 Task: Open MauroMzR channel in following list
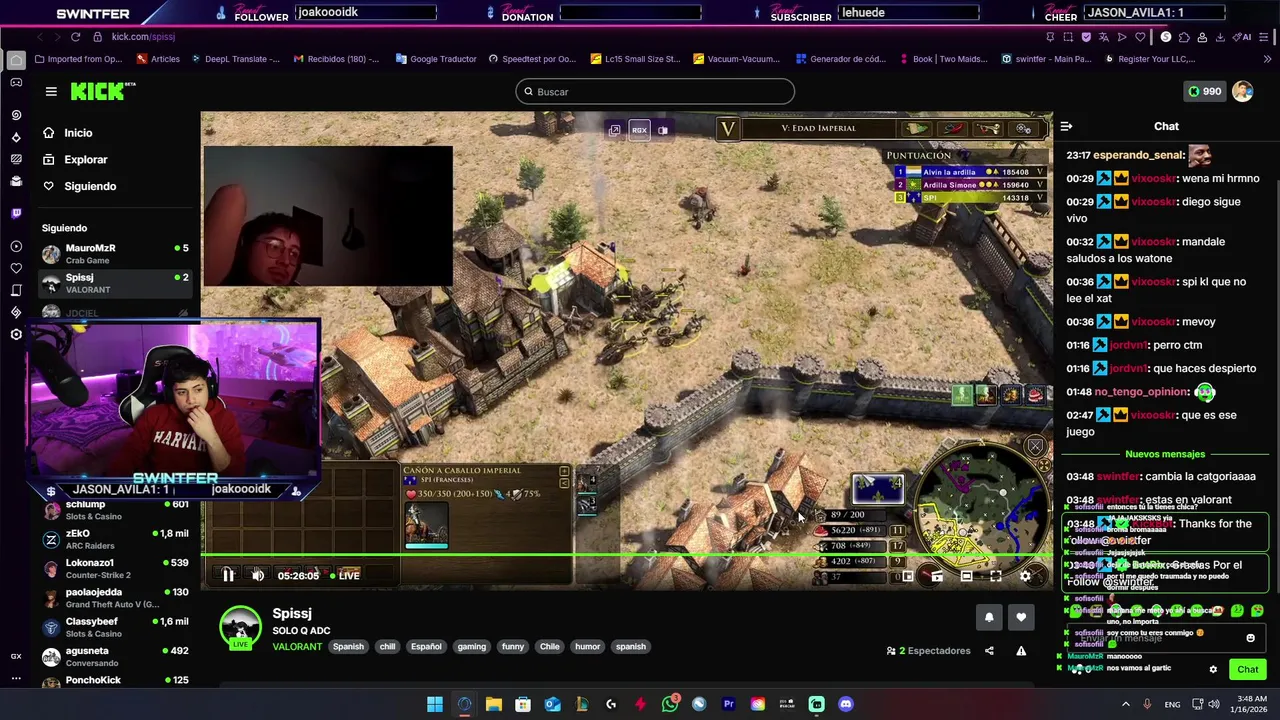tap(115, 254)
